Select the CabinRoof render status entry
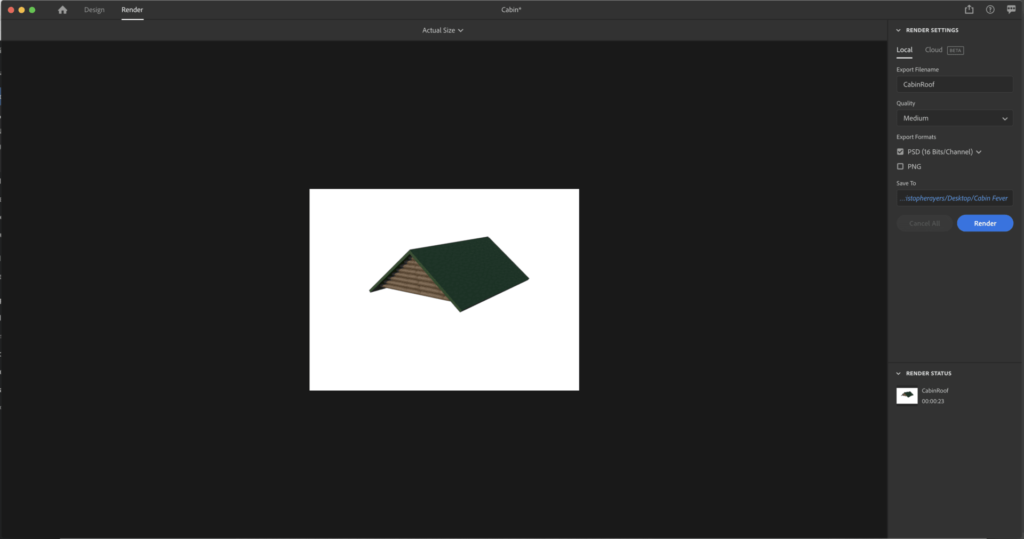The width and height of the screenshot is (1024, 539). coord(935,391)
